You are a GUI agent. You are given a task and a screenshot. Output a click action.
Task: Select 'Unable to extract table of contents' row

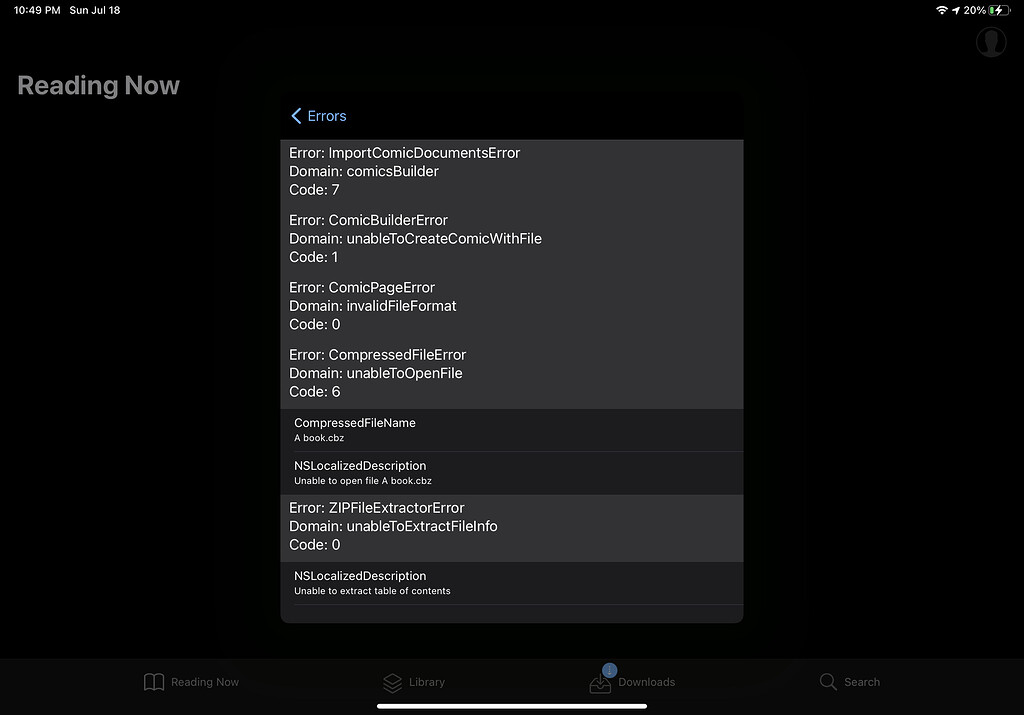point(512,583)
